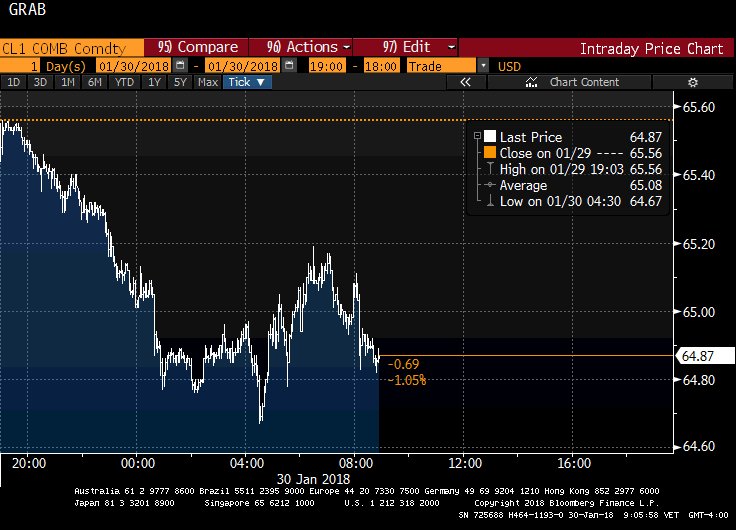The height and width of the screenshot is (530, 736).
Task: Expand the Trade type dropdown
Action: 484,65
